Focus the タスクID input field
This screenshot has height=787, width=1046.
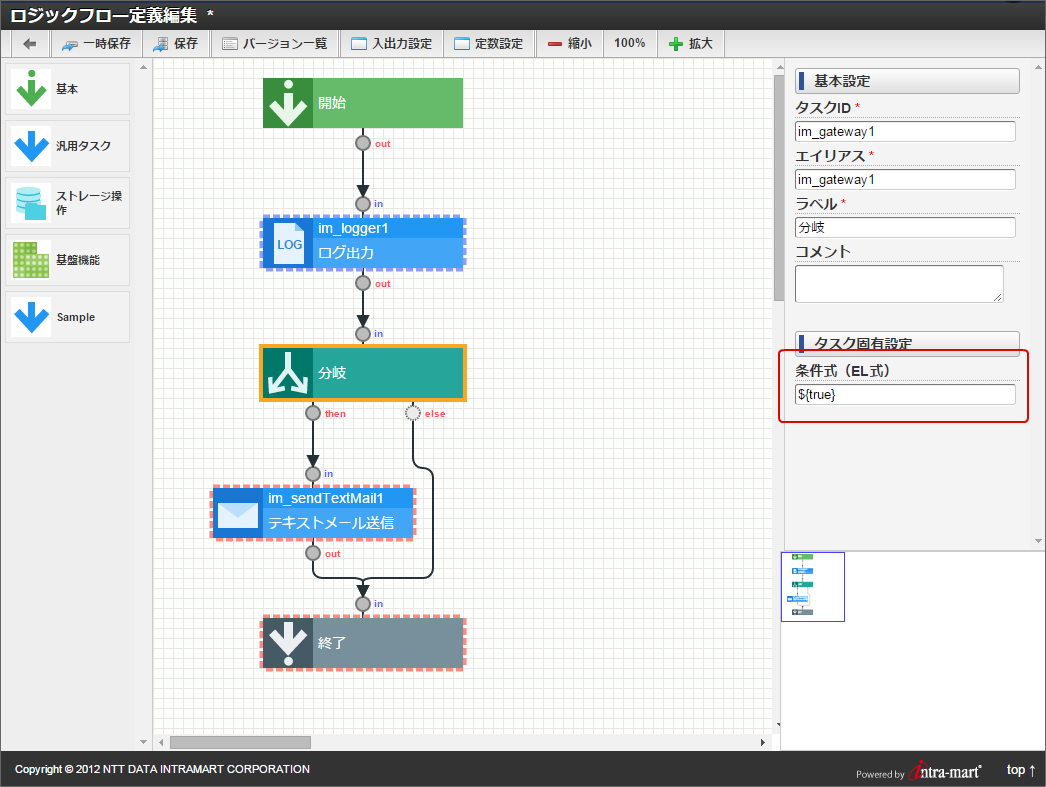point(905,131)
